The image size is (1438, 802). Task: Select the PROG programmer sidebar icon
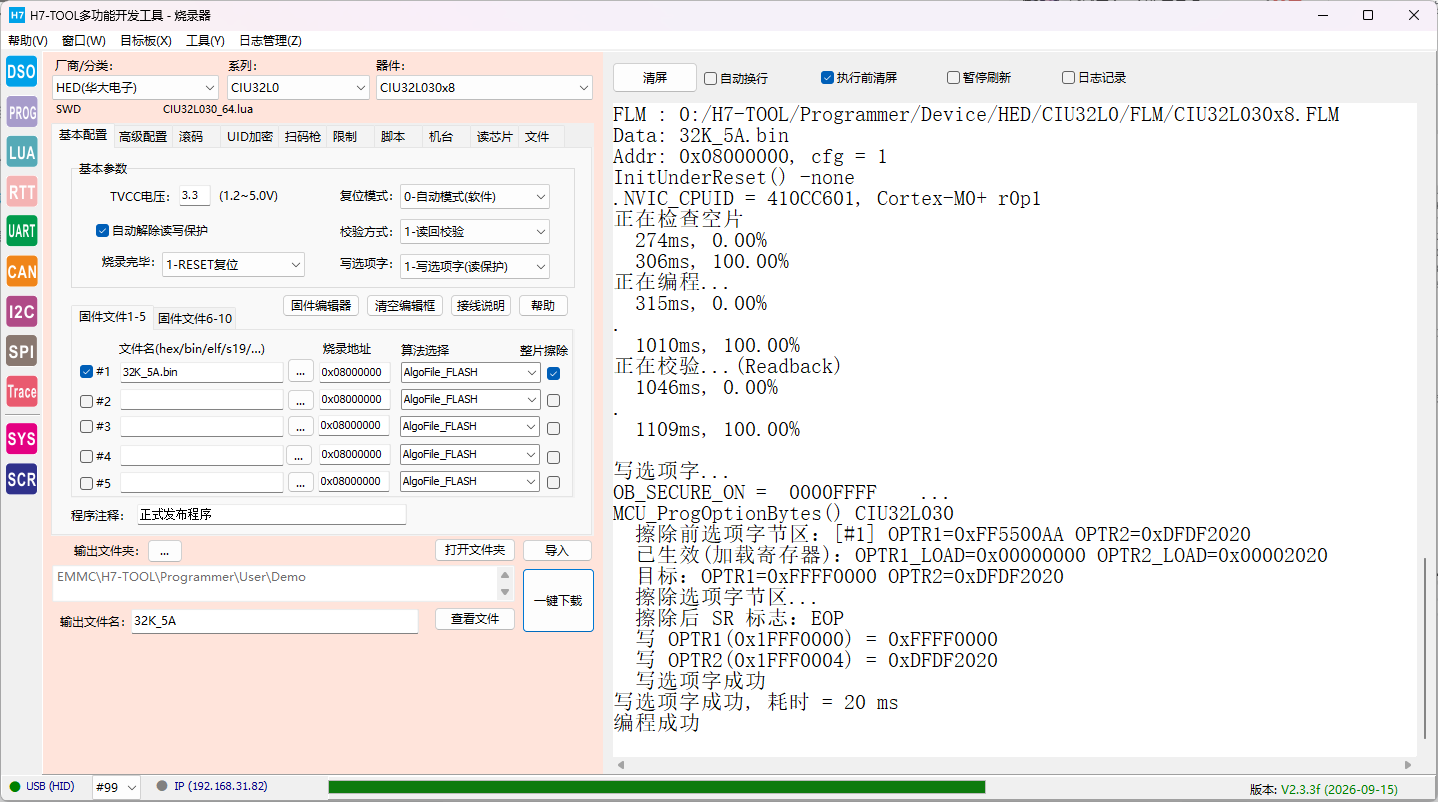tap(22, 113)
